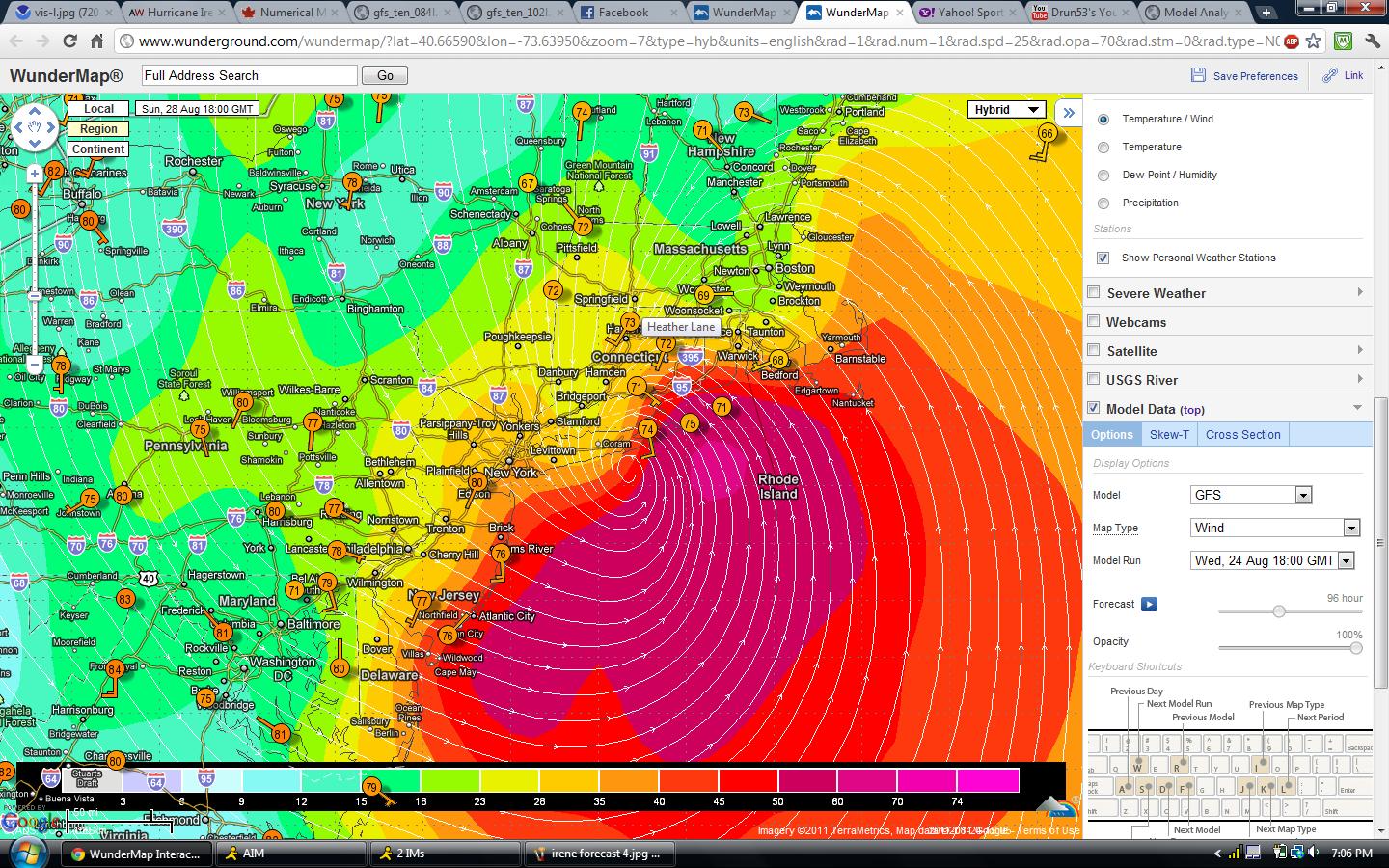Screen dimensions: 1389x868
Task: Enable the Satellite layer checkbox
Action: pos(1094,350)
